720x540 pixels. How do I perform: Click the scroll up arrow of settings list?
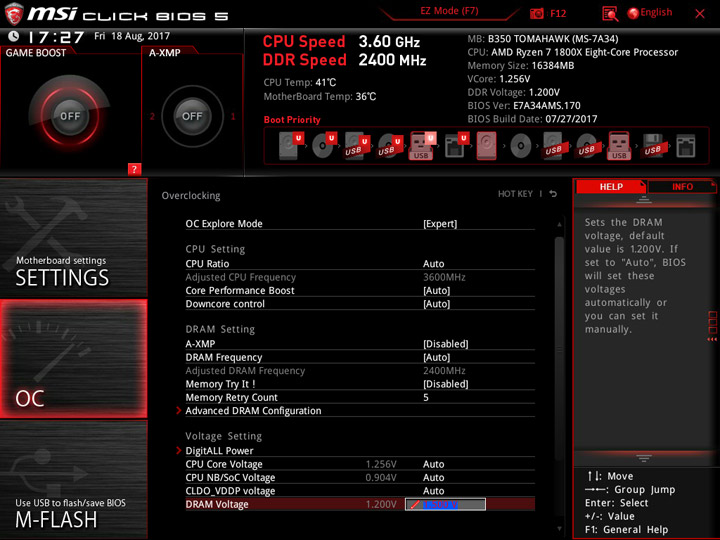(x=559, y=225)
